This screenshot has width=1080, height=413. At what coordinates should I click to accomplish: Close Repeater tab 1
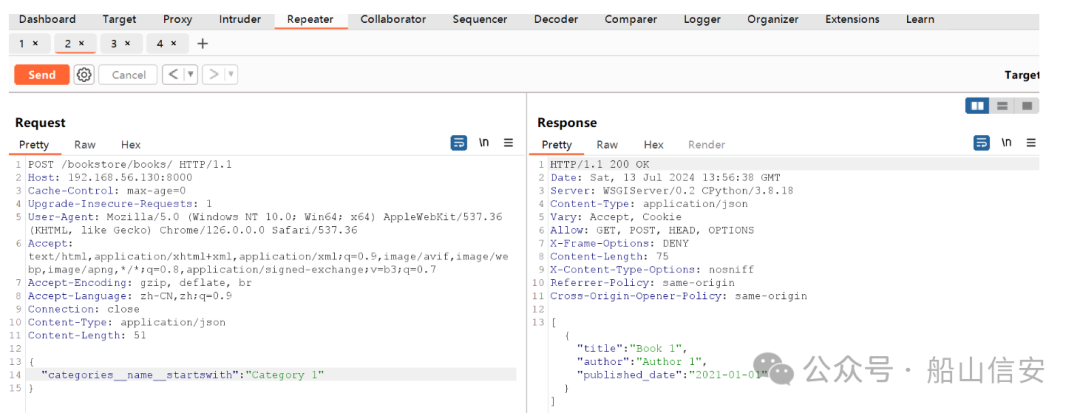pos(36,44)
